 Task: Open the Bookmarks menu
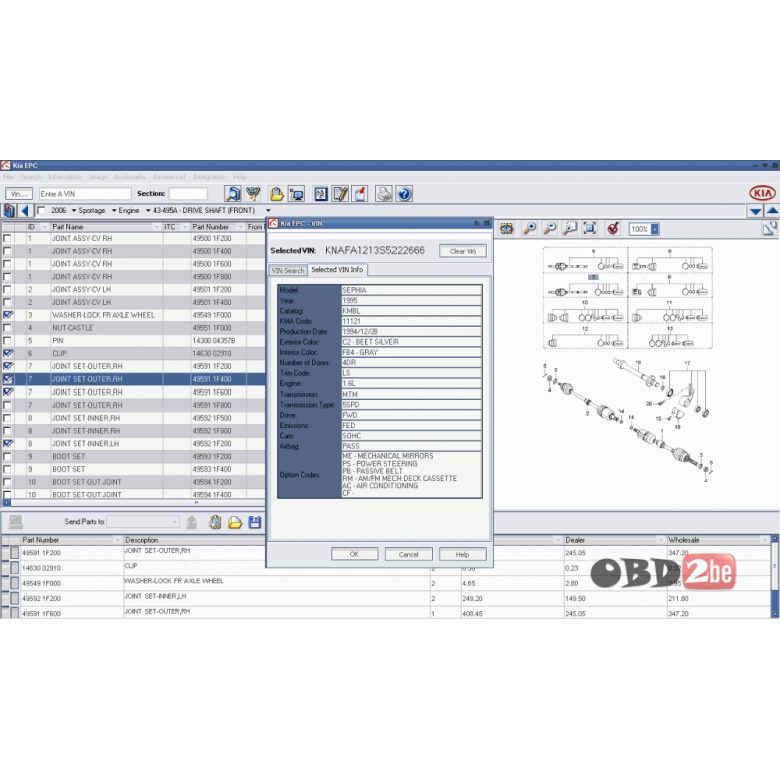pos(130,177)
